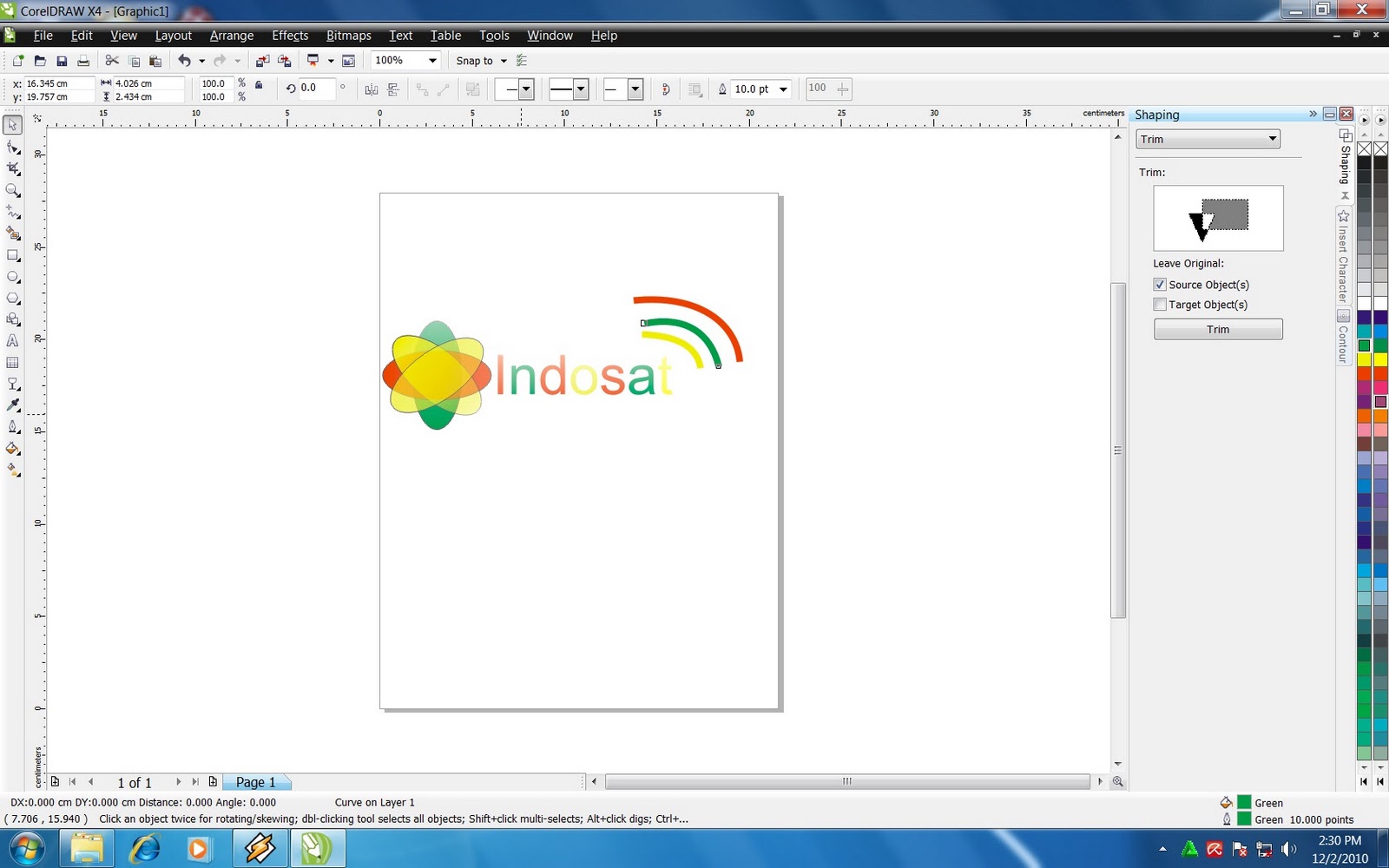Open the Bitmaps menu
1389x868 pixels.
point(348,36)
